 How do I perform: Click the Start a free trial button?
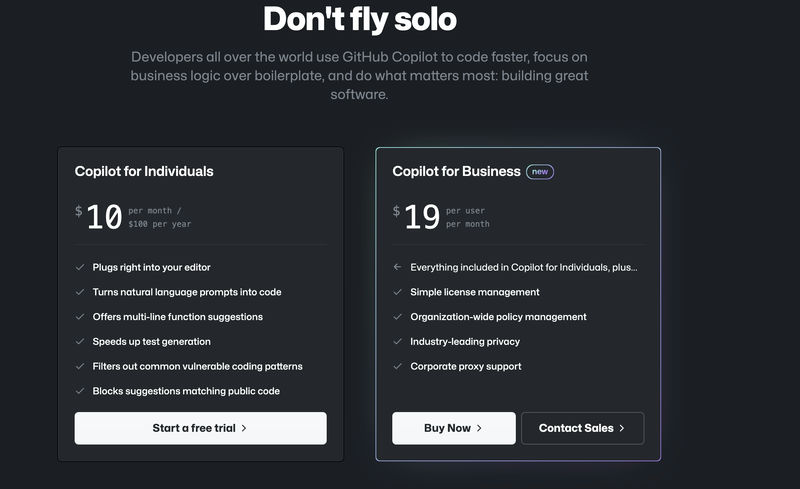point(201,428)
